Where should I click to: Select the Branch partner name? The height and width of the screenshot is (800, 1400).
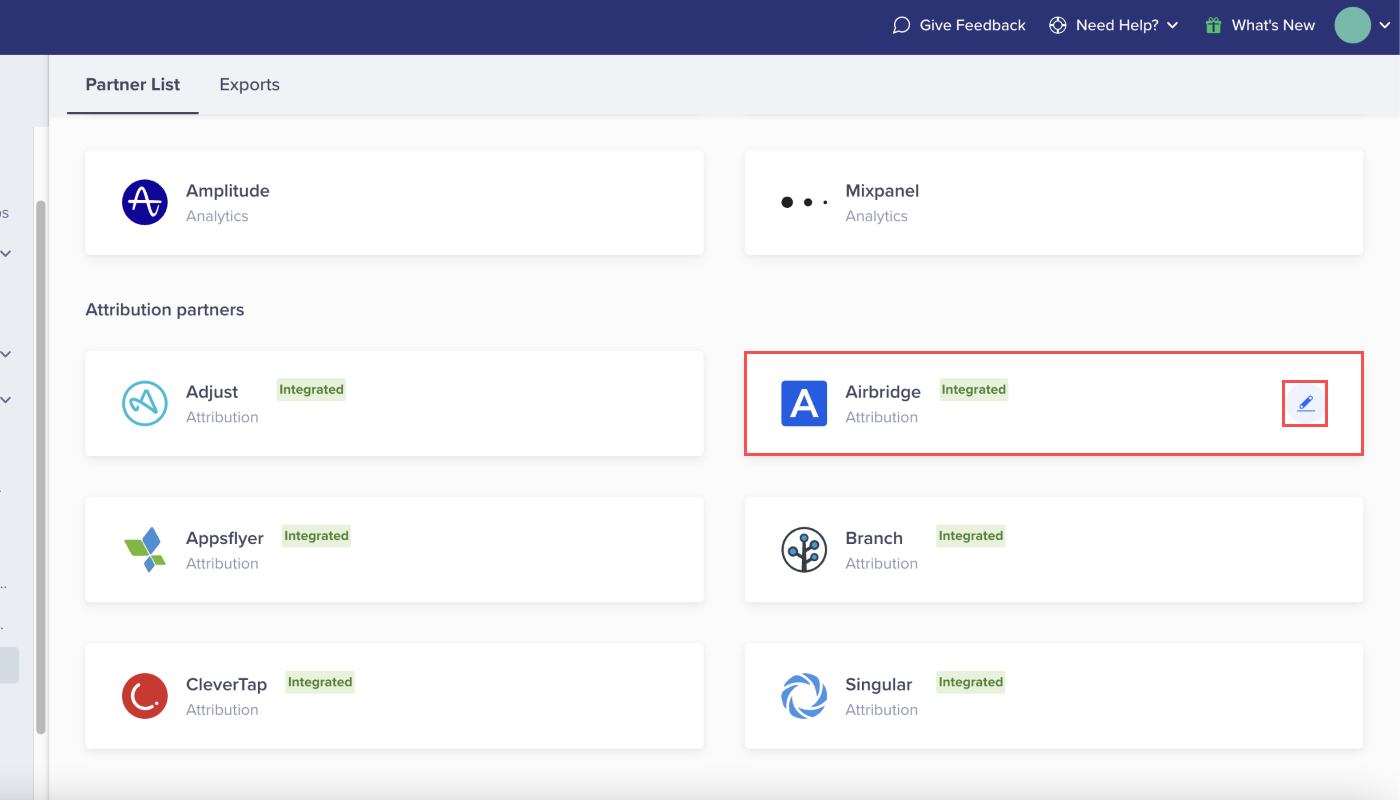click(874, 538)
